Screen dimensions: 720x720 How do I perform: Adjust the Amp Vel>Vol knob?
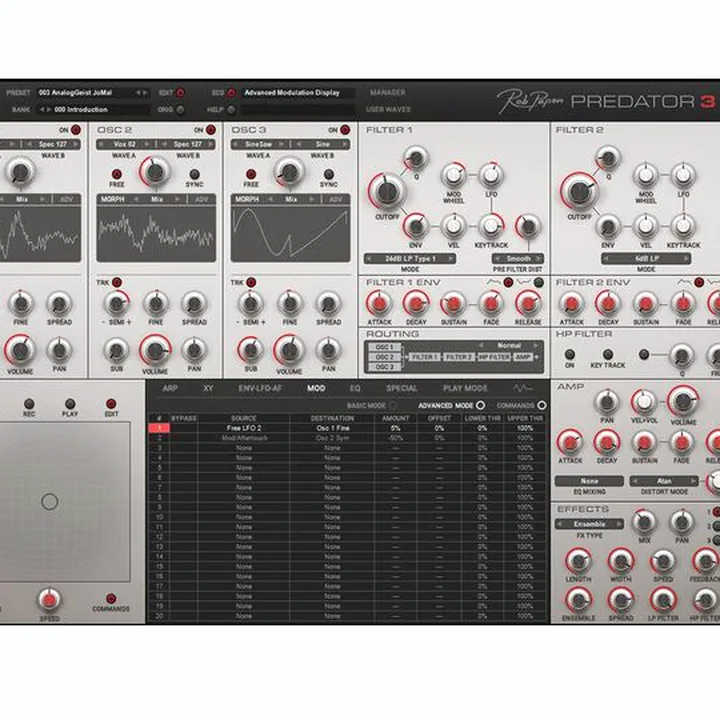[644, 402]
